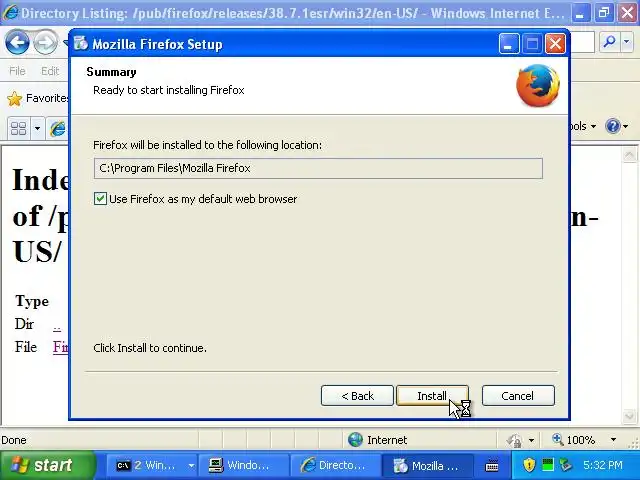Uncheck Use Firefox as my default web browser
Viewport: 640px width, 480px height.
coord(100,199)
